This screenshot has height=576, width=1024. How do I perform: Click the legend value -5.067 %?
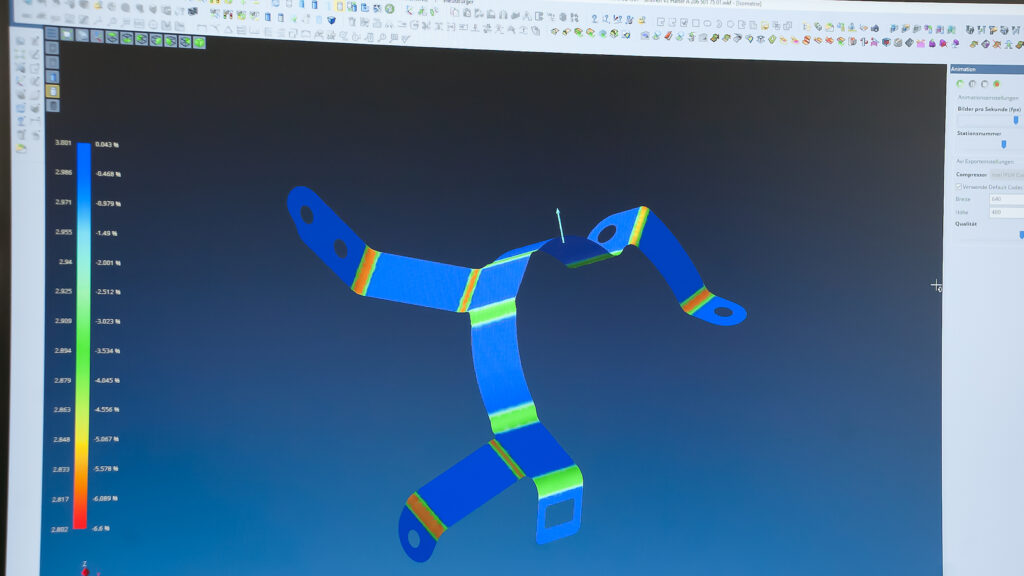pyautogui.click(x=106, y=440)
